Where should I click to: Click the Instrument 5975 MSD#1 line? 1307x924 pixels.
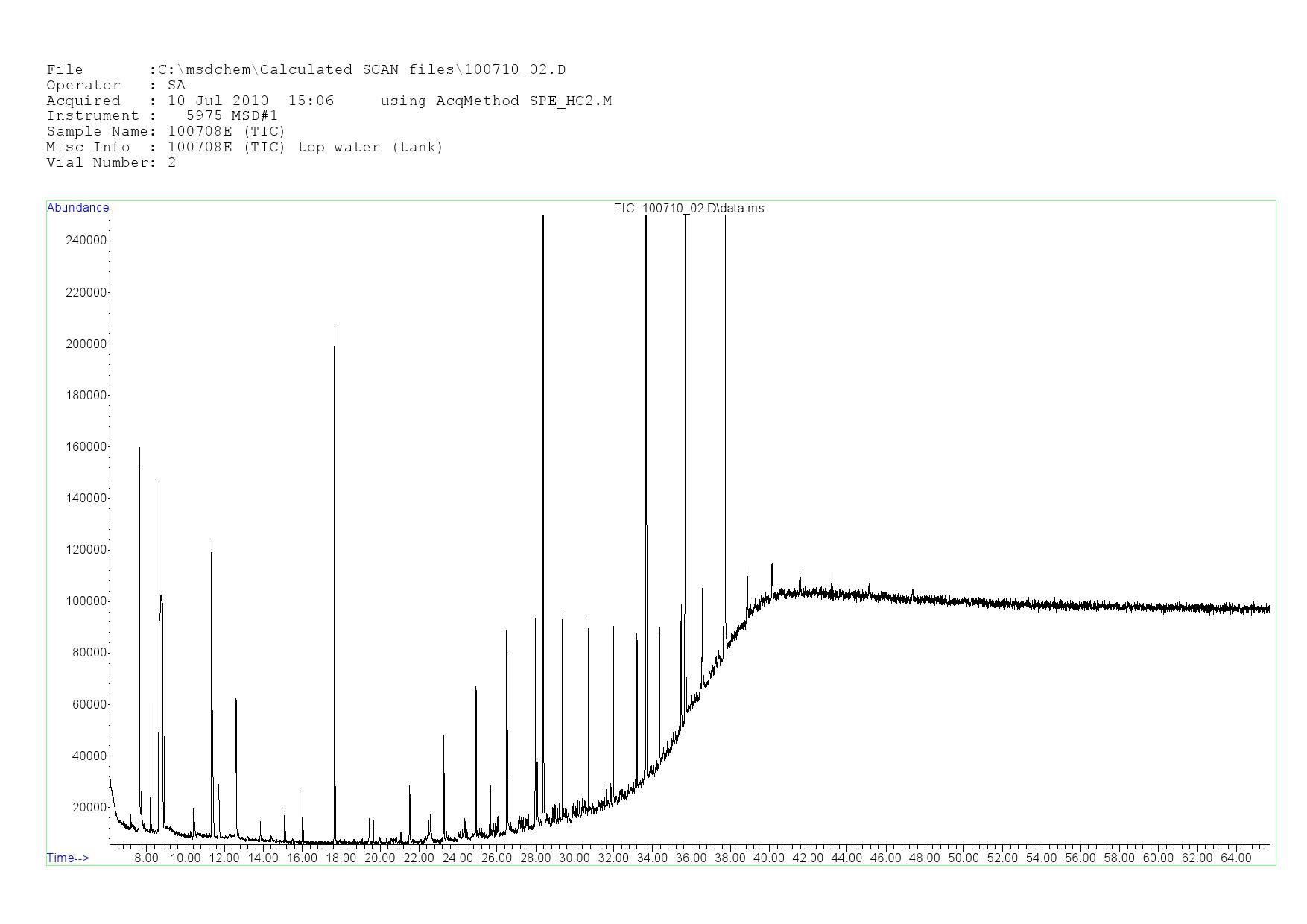pyautogui.click(x=162, y=116)
